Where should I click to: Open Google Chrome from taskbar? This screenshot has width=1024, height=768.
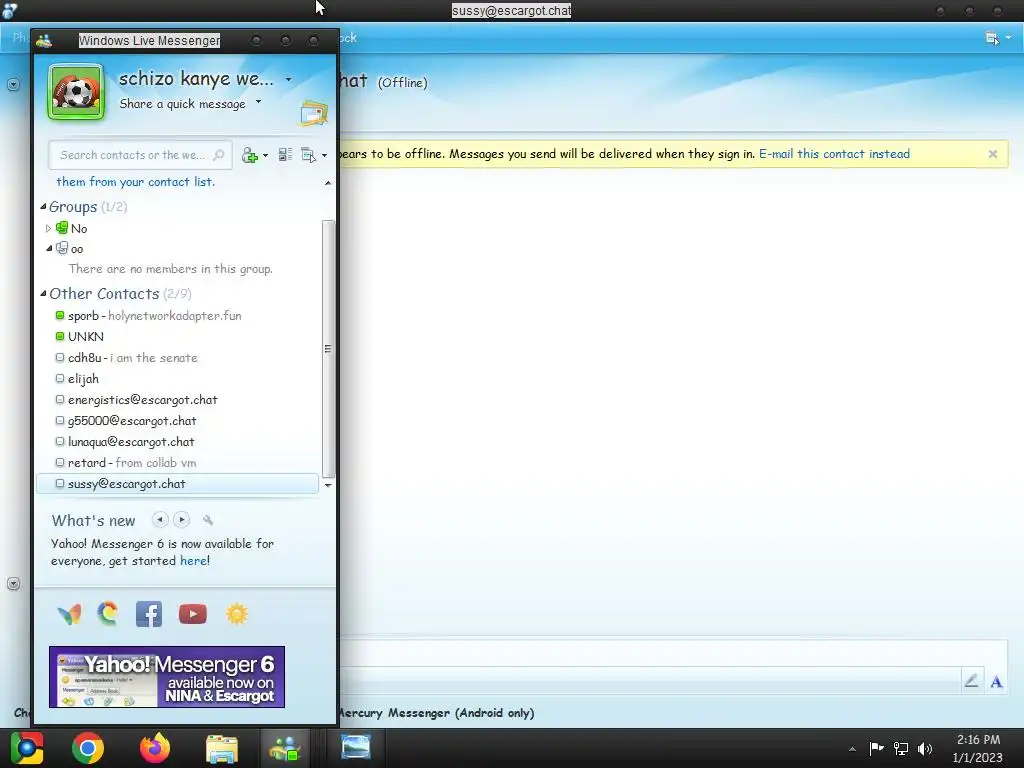coord(88,748)
